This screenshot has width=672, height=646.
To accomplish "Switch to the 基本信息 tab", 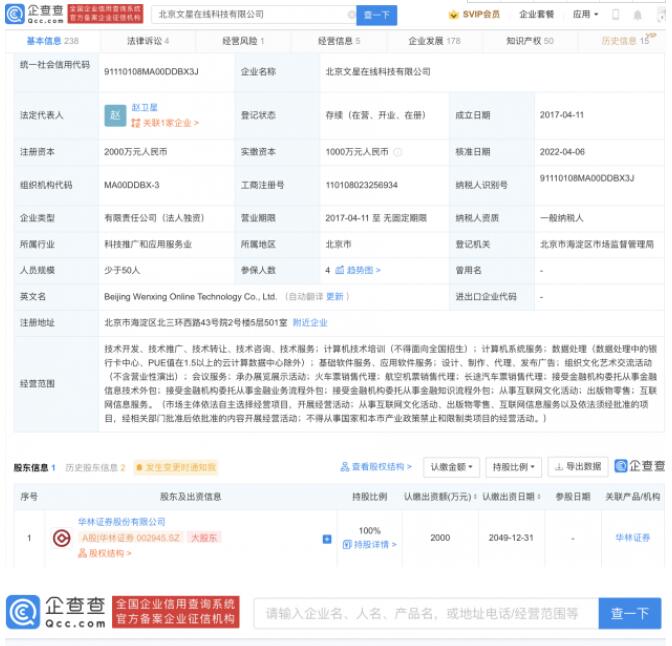I will coord(53,41).
